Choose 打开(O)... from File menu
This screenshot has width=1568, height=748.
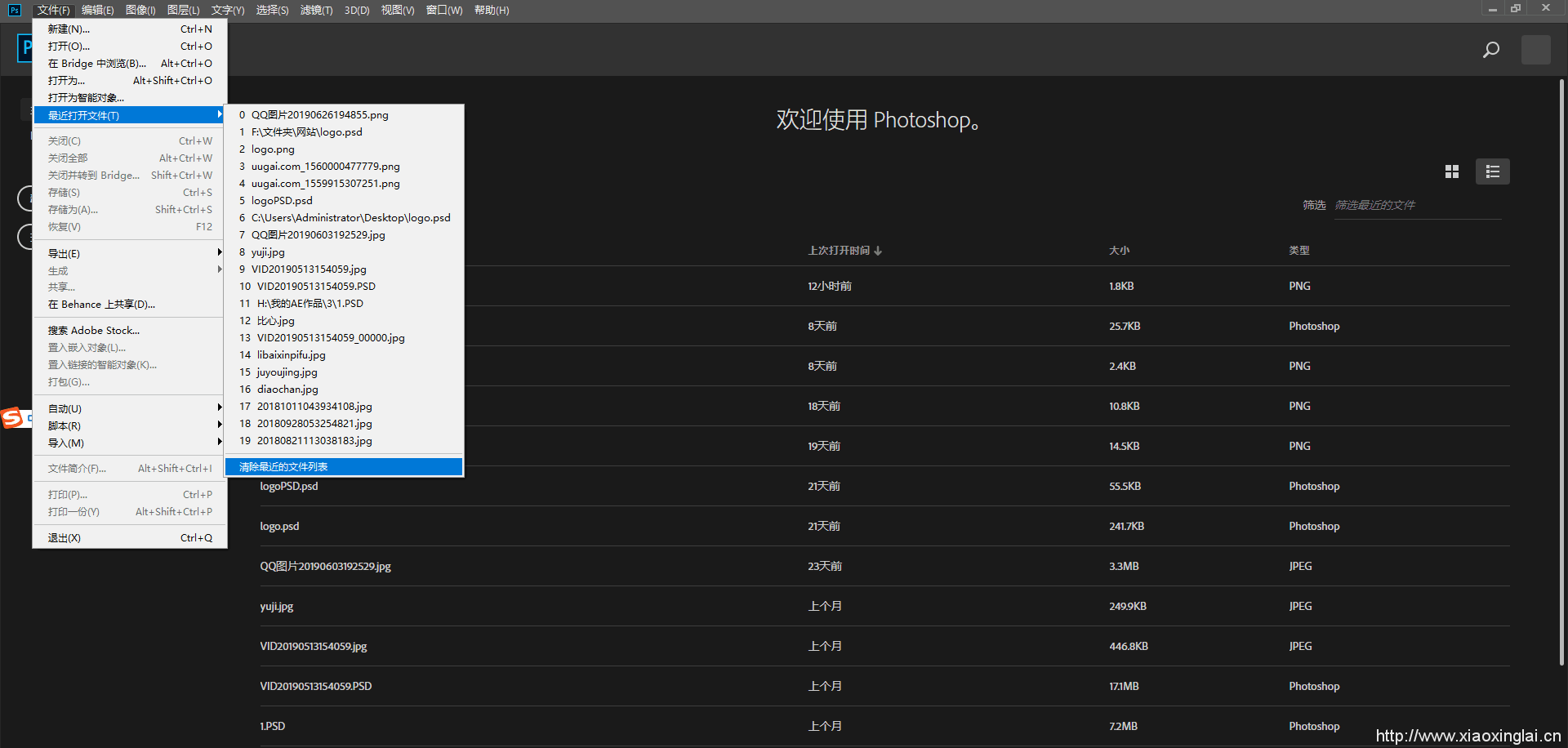click(130, 47)
